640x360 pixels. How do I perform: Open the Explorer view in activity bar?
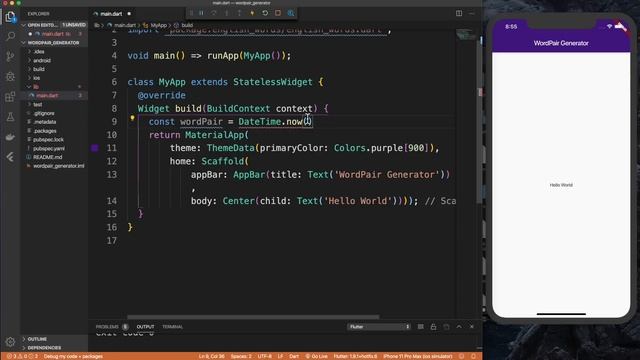click(10, 17)
